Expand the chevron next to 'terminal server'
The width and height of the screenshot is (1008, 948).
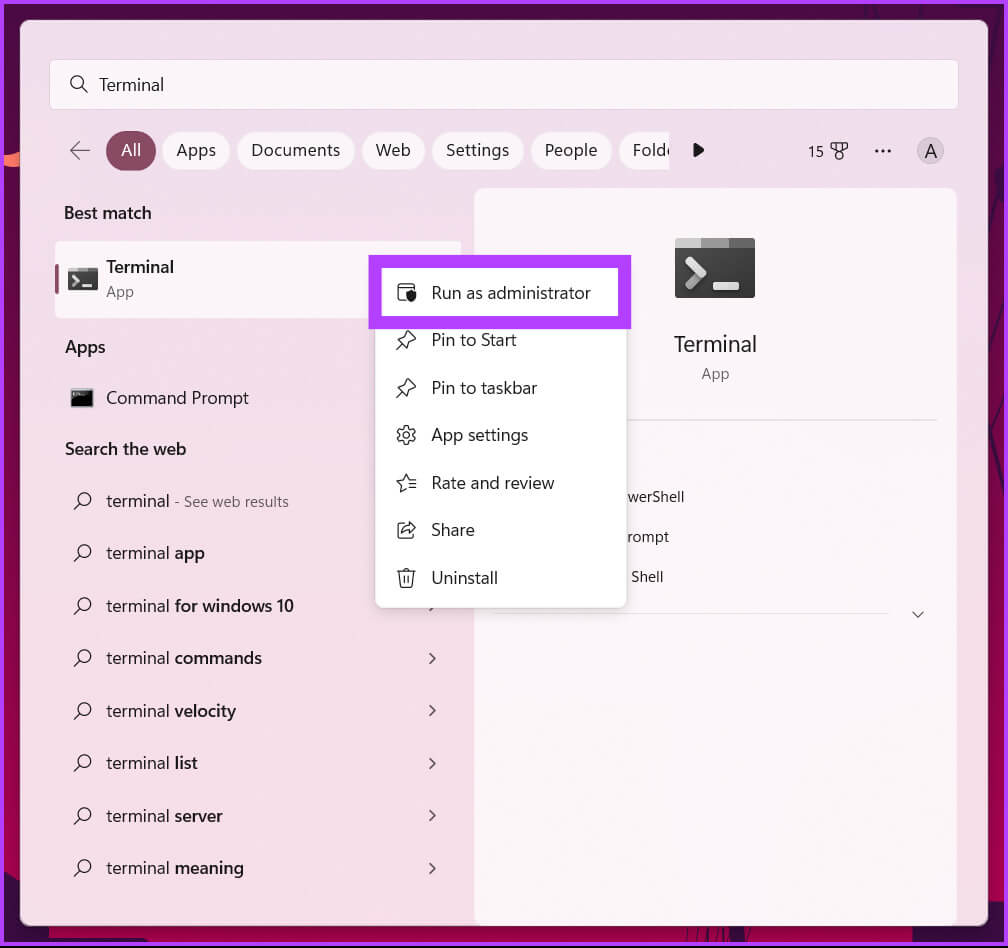point(432,816)
